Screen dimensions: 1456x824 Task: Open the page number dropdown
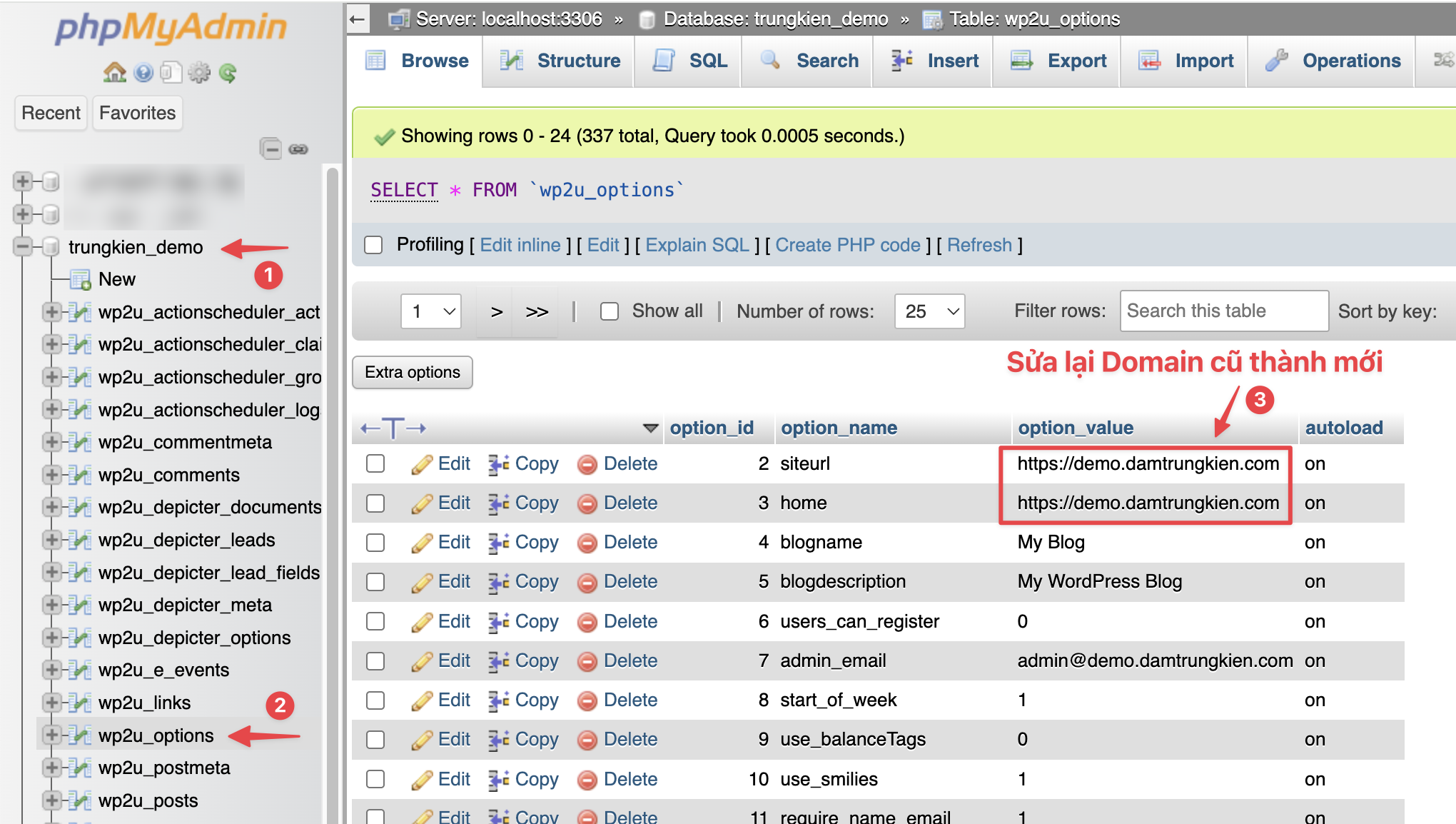click(x=431, y=311)
